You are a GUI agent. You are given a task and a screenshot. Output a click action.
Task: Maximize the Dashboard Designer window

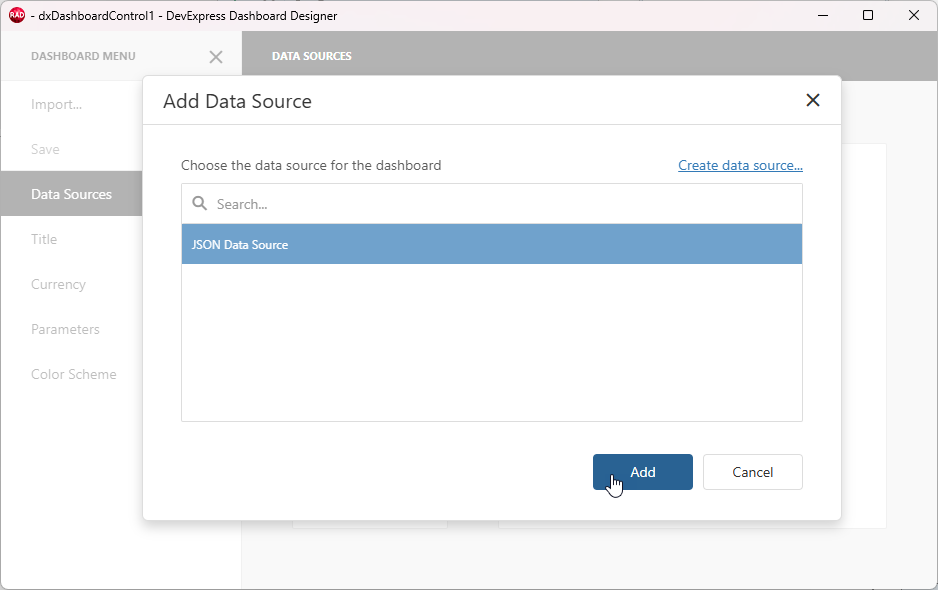pos(868,15)
